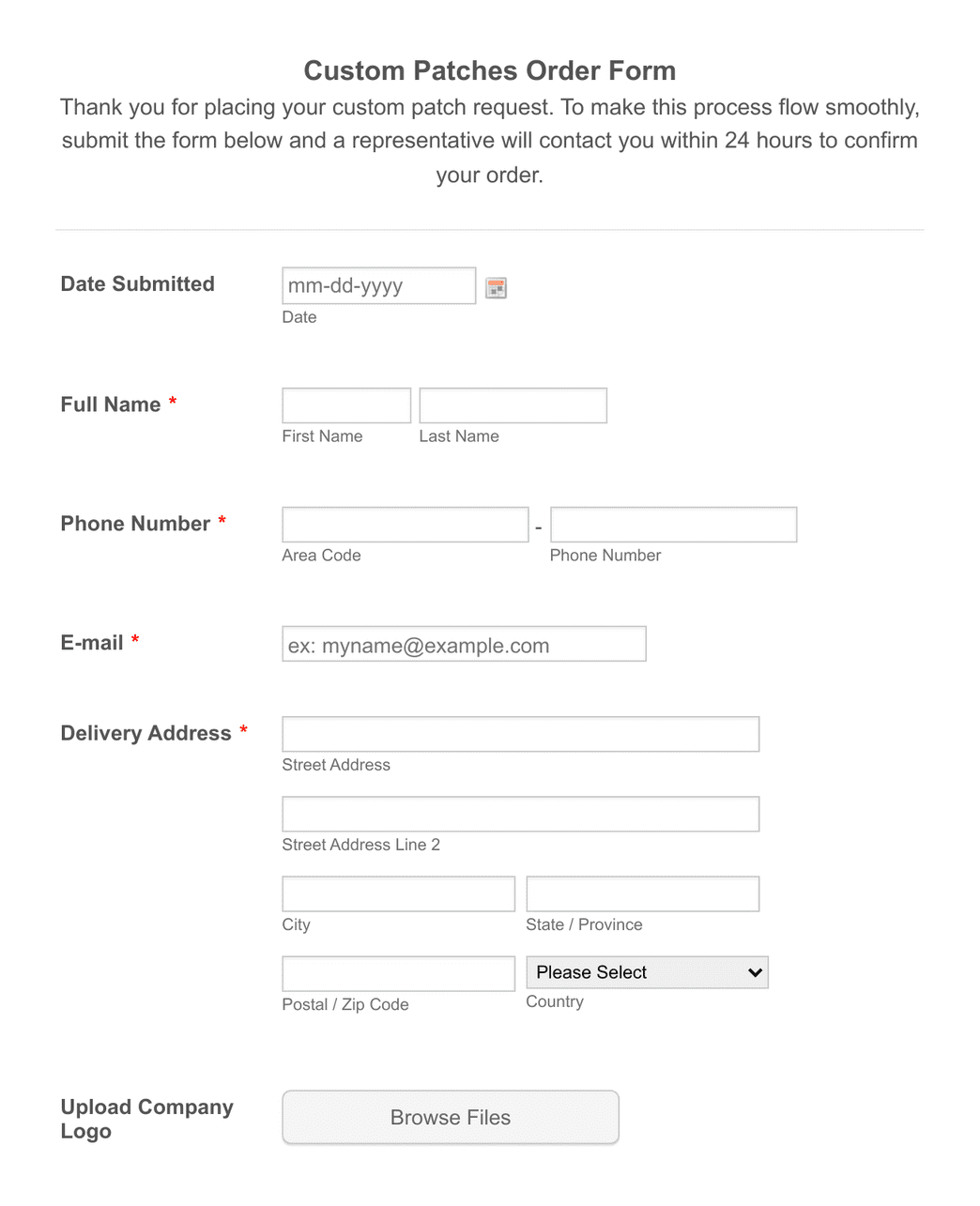Click the Last Name field
Image resolution: width=980 pixels, height=1206 pixels.
pyautogui.click(x=513, y=405)
